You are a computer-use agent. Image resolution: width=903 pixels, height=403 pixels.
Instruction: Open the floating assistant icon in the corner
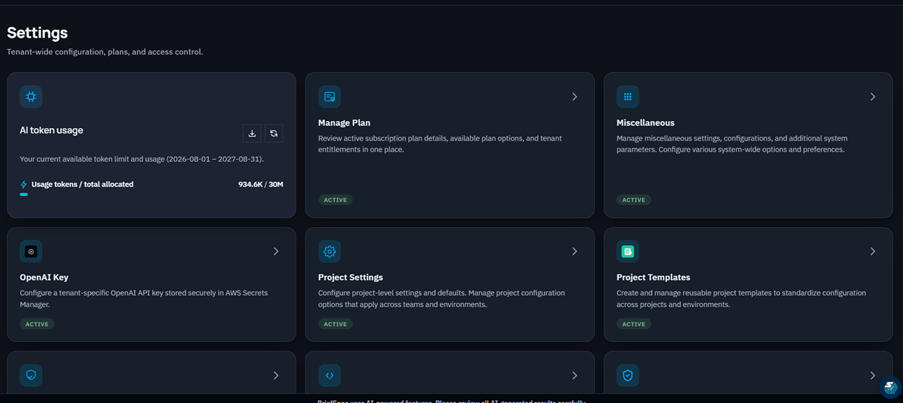890,386
